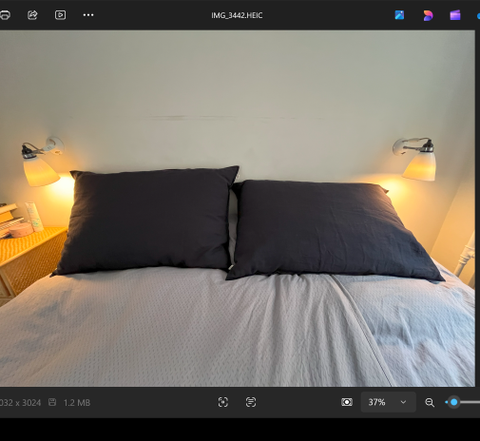This screenshot has width=480, height=441.
Task: Toggle the fit to window icon
Action: tap(347, 402)
